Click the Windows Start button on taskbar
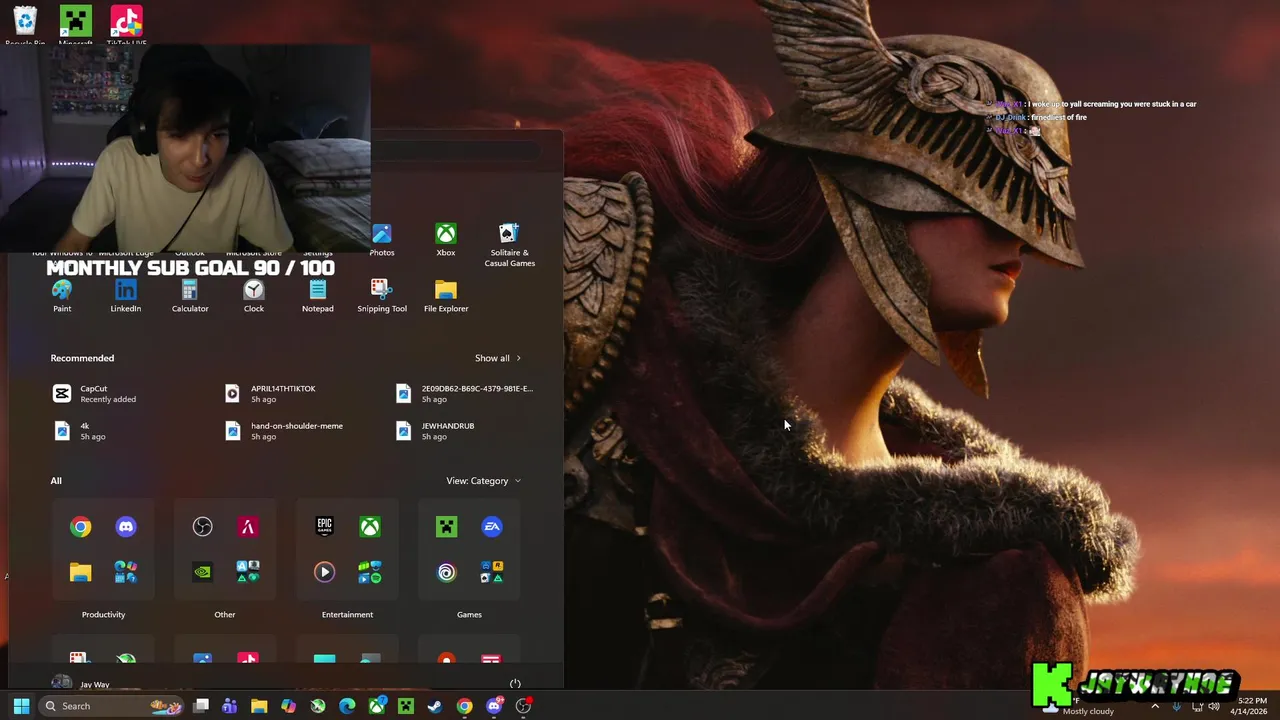Viewport: 1280px width, 720px height. 21,706
